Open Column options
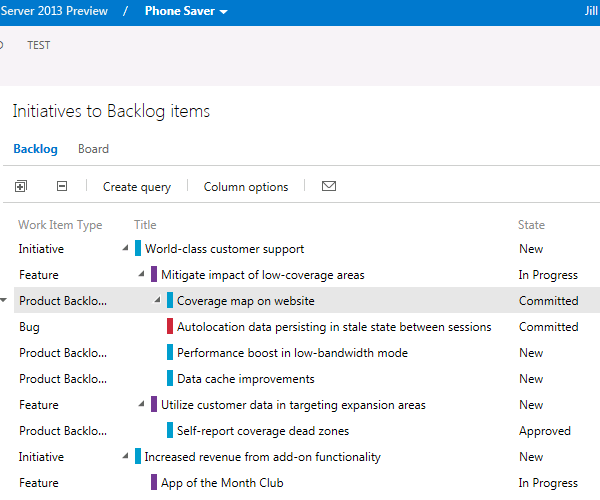 246,187
